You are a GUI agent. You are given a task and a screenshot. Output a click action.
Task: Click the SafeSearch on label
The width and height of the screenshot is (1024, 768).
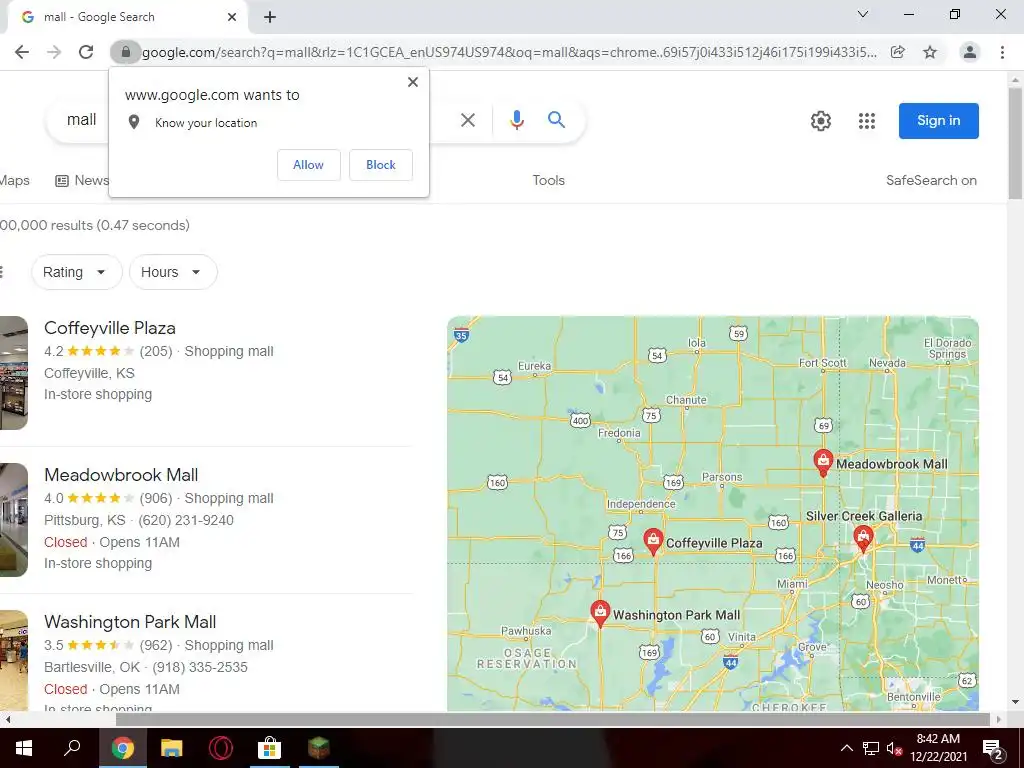point(931,180)
